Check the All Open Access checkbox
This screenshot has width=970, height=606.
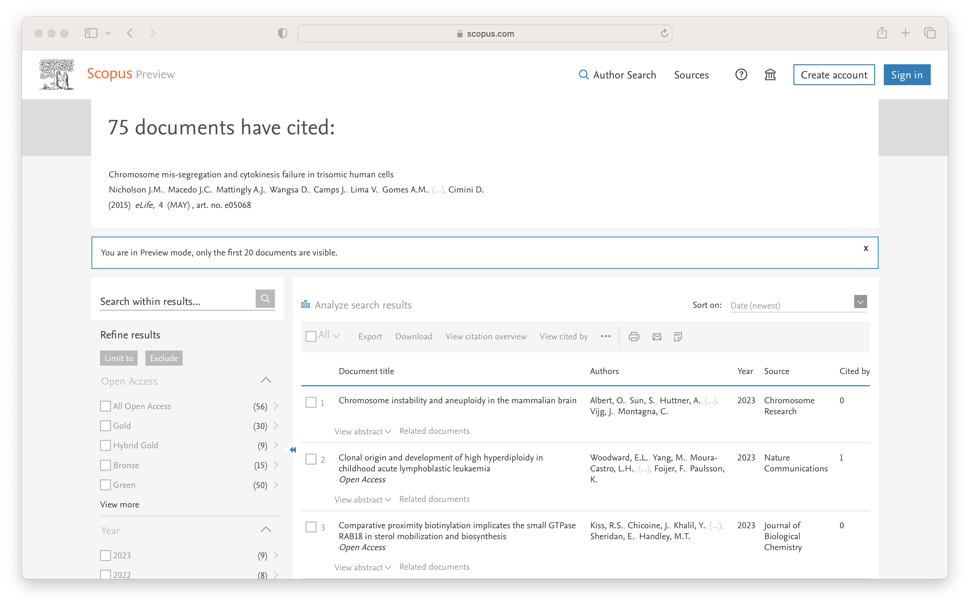coord(105,405)
